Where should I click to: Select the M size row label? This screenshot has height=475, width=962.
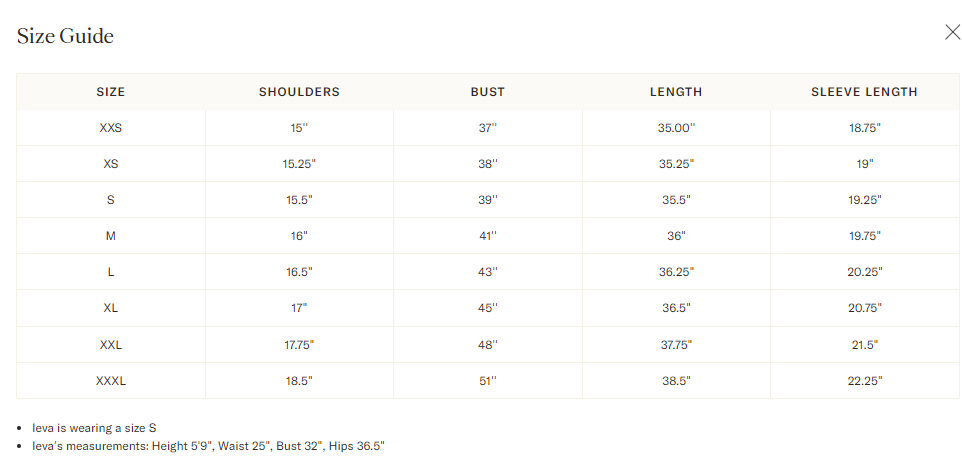[110, 236]
